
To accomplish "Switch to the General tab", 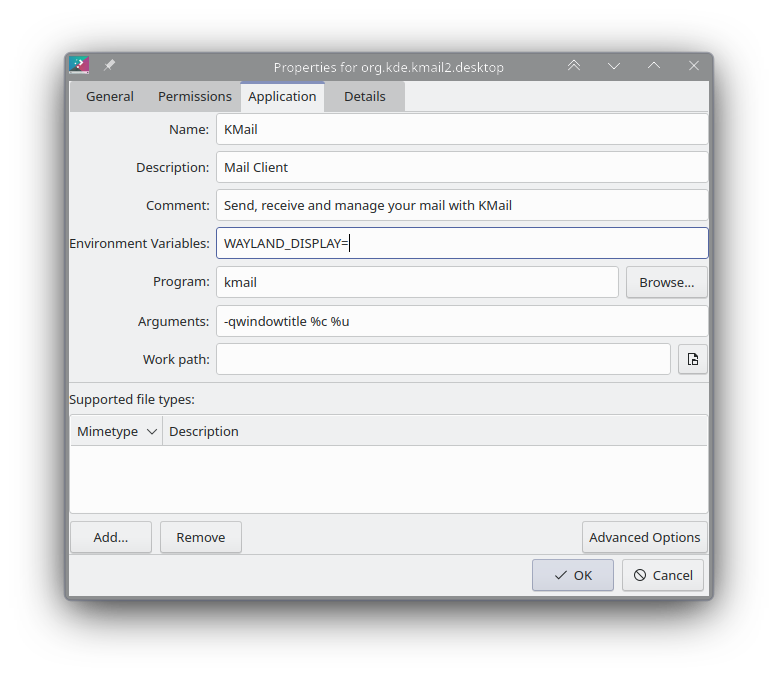I will point(110,96).
